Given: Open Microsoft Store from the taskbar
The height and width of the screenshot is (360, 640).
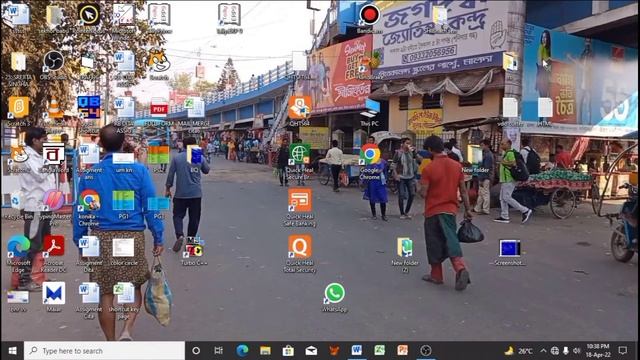Looking at the screenshot, I should pos(288,351).
